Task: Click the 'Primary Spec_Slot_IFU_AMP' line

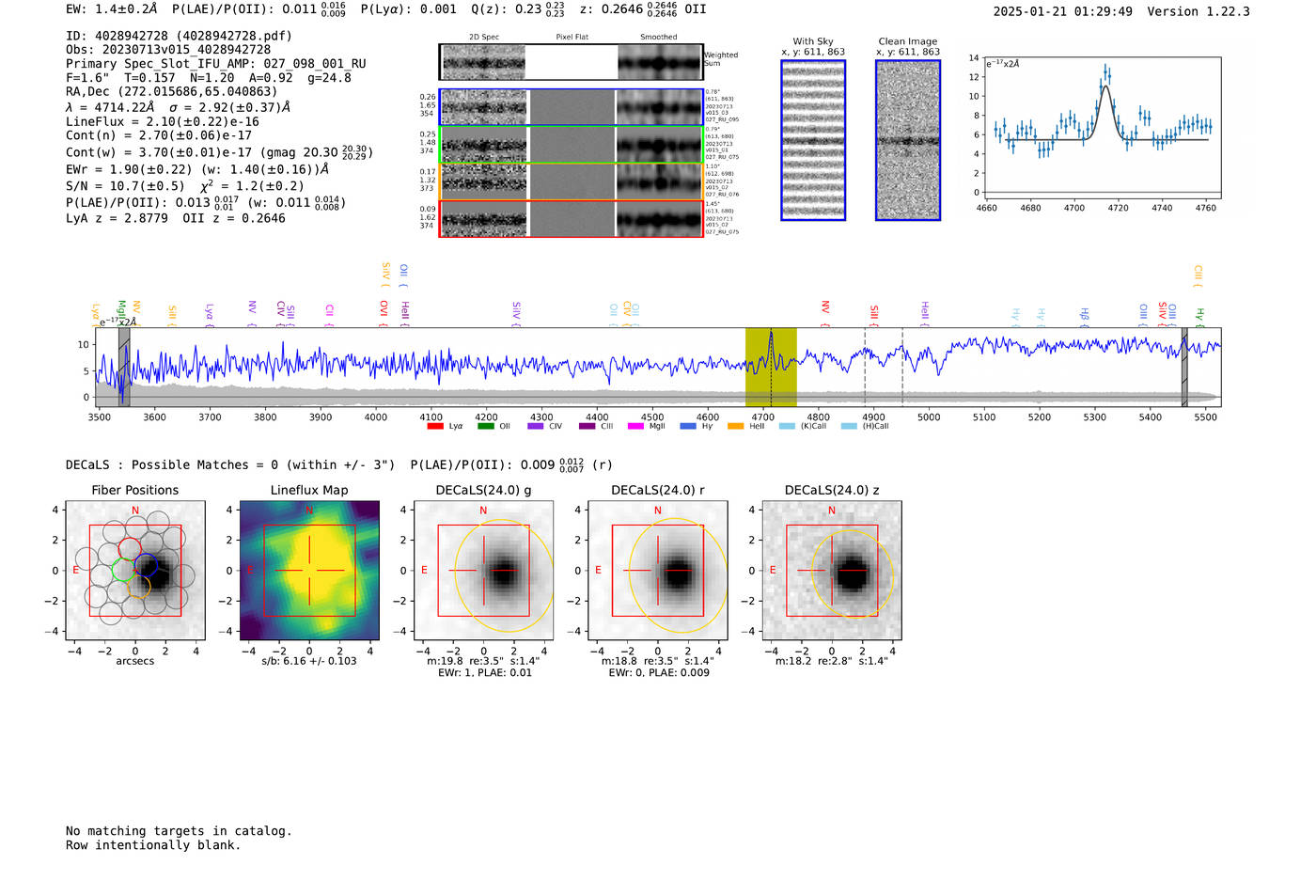Action: tap(216, 64)
